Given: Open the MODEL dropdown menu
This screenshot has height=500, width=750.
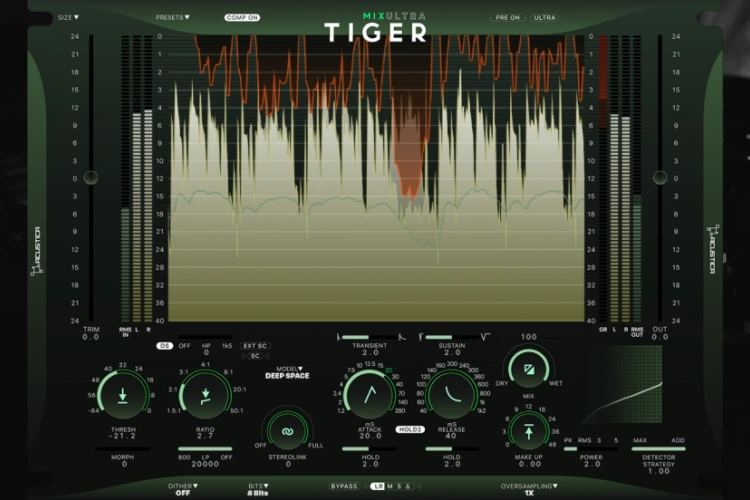Looking at the screenshot, I should pos(290,369).
